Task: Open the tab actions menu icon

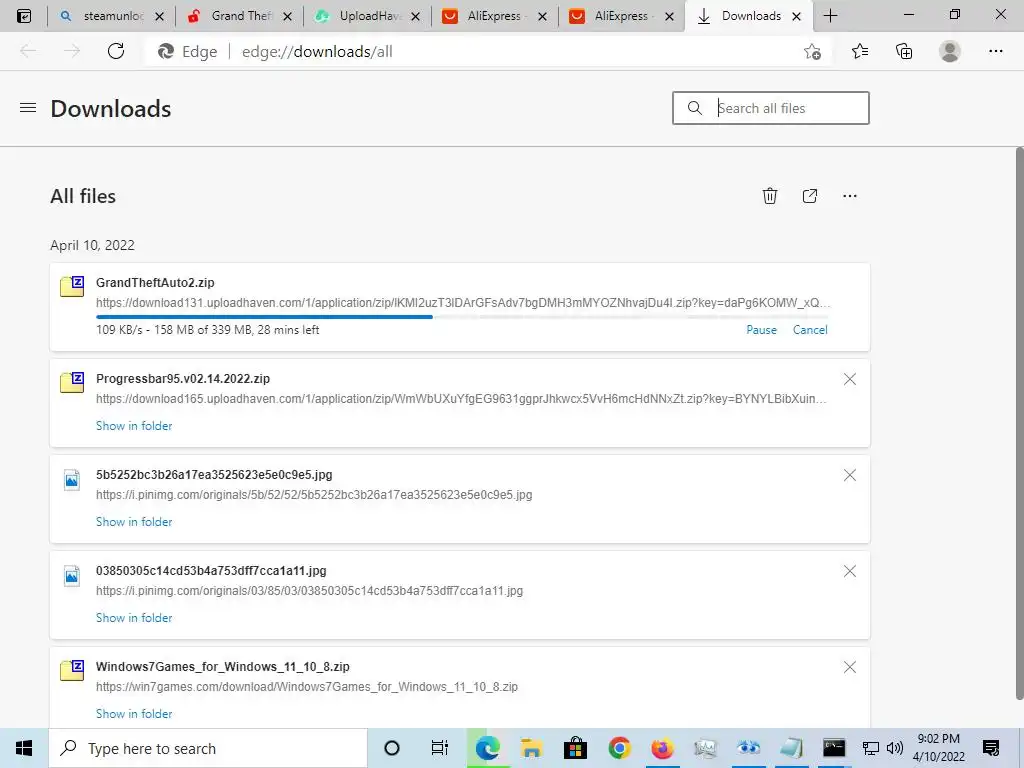Action: [24, 16]
